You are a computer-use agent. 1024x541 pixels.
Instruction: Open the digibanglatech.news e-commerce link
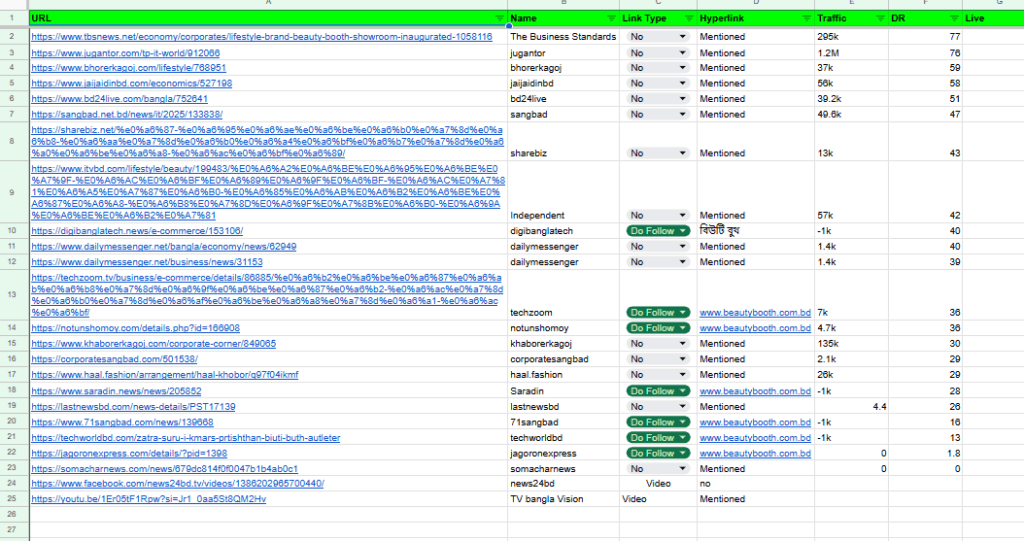tap(137, 231)
